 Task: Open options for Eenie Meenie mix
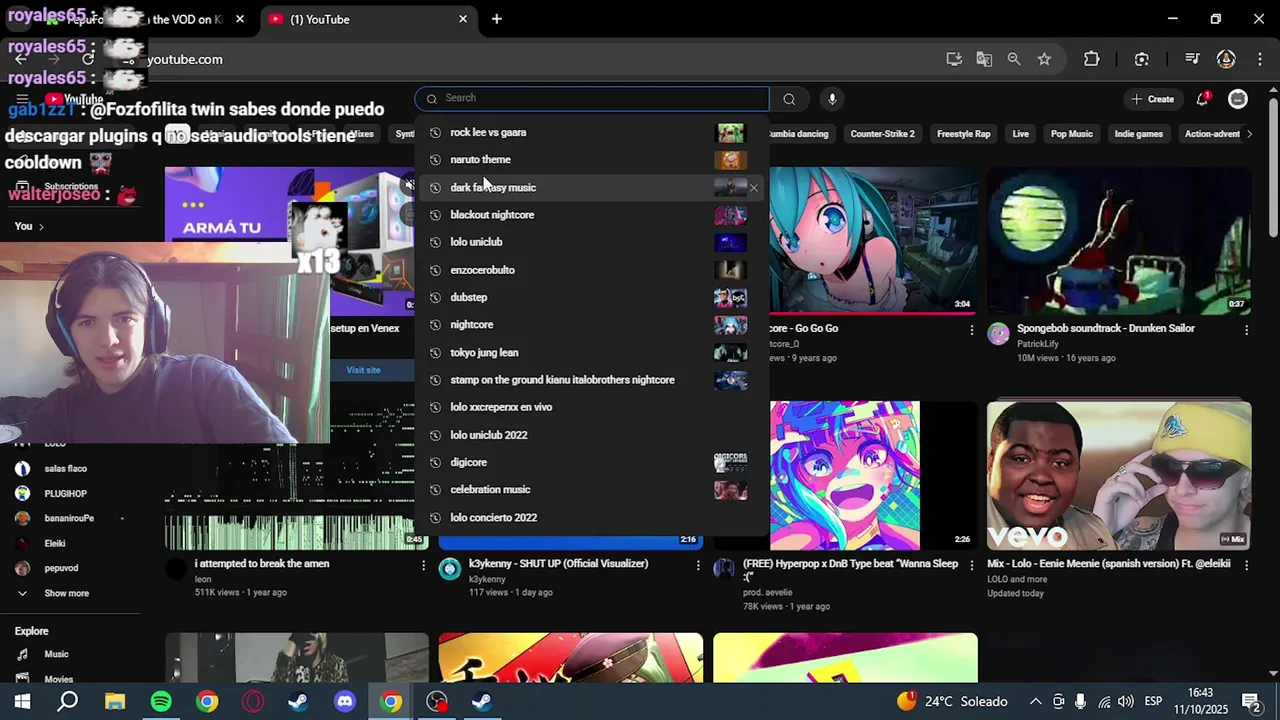coord(1246,565)
